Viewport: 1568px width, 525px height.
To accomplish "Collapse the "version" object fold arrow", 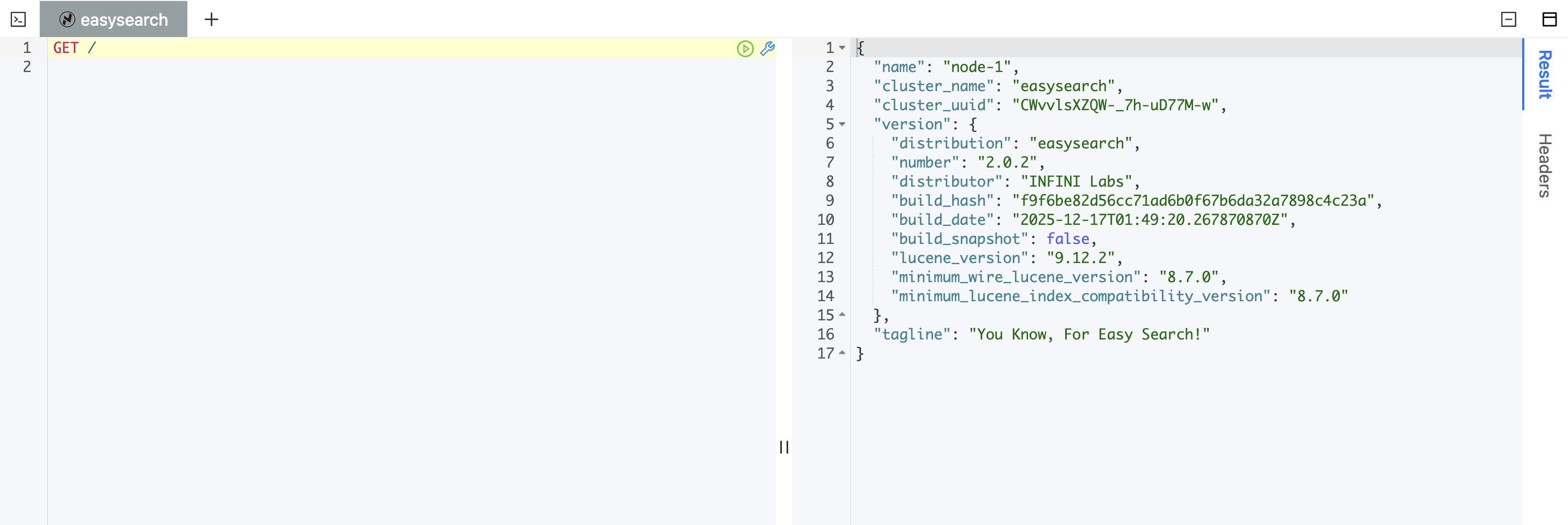I will [x=842, y=124].
